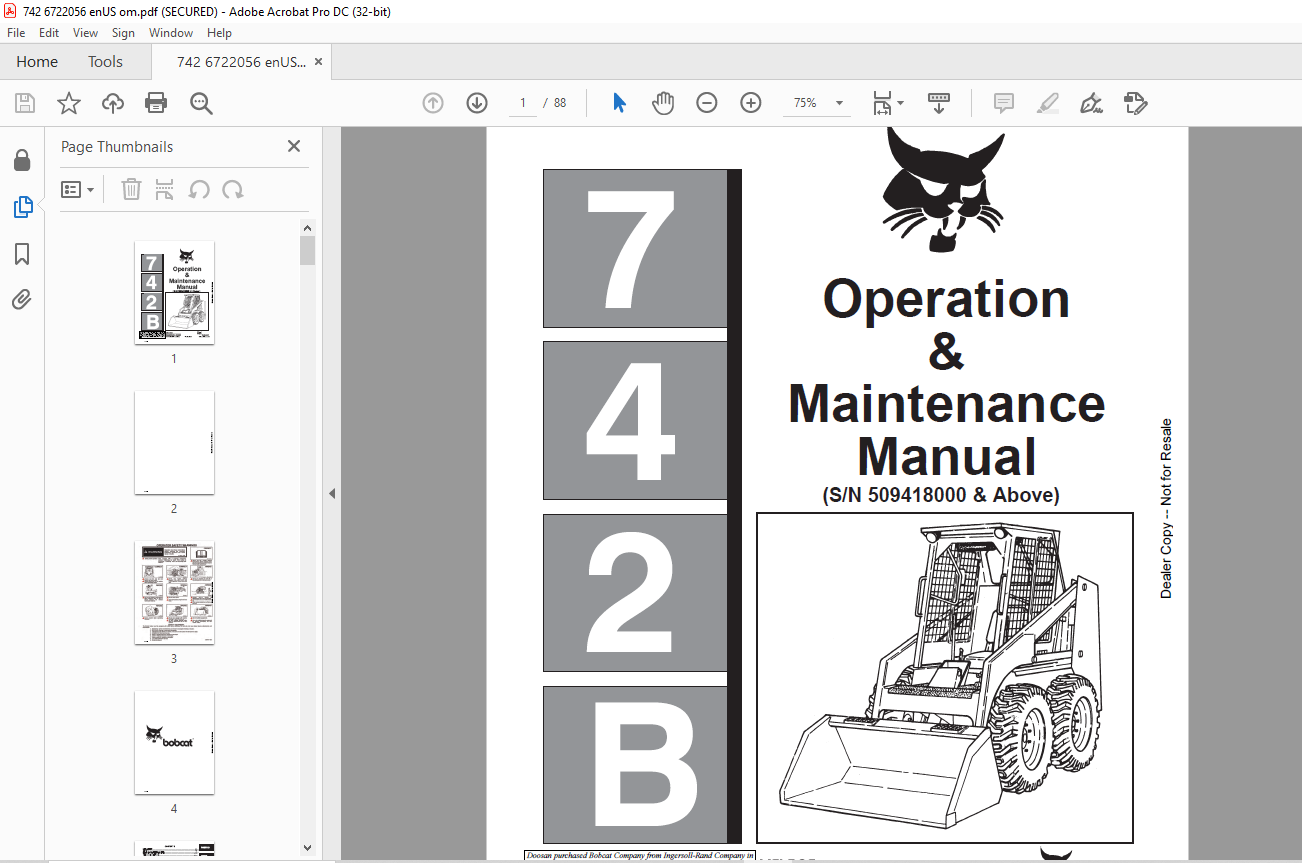Image resolution: width=1302 pixels, height=863 pixels.
Task: Open the Find text magnifier tool
Action: 201,103
